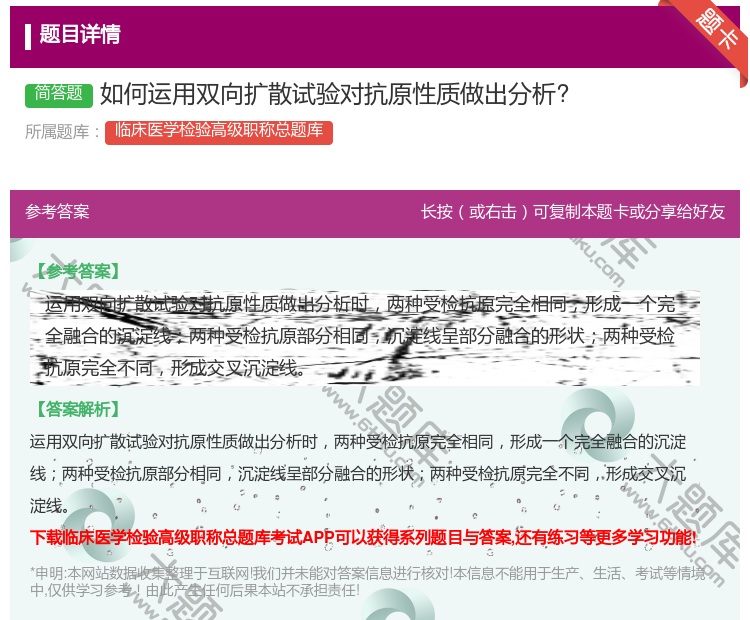The width and height of the screenshot is (750, 620).
Task: Click the green 【答案解析】 heading
Action: tap(76, 410)
